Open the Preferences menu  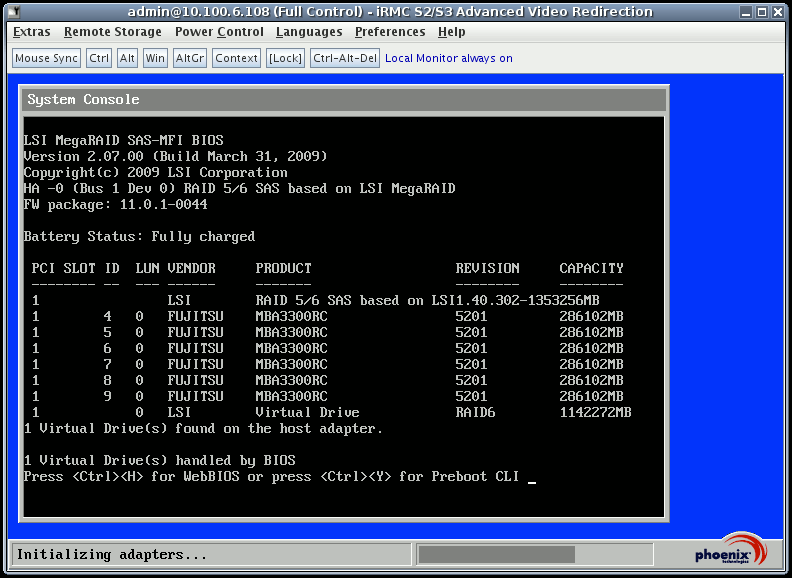click(x=390, y=32)
